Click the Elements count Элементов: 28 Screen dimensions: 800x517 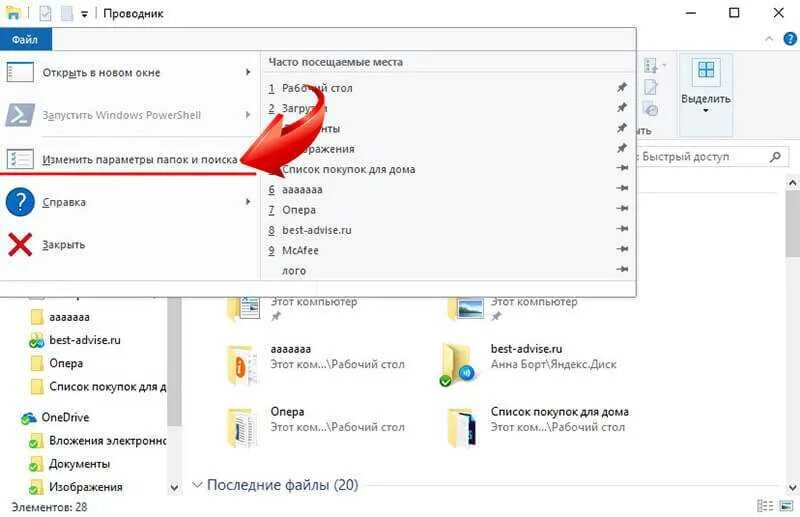pos(49,507)
